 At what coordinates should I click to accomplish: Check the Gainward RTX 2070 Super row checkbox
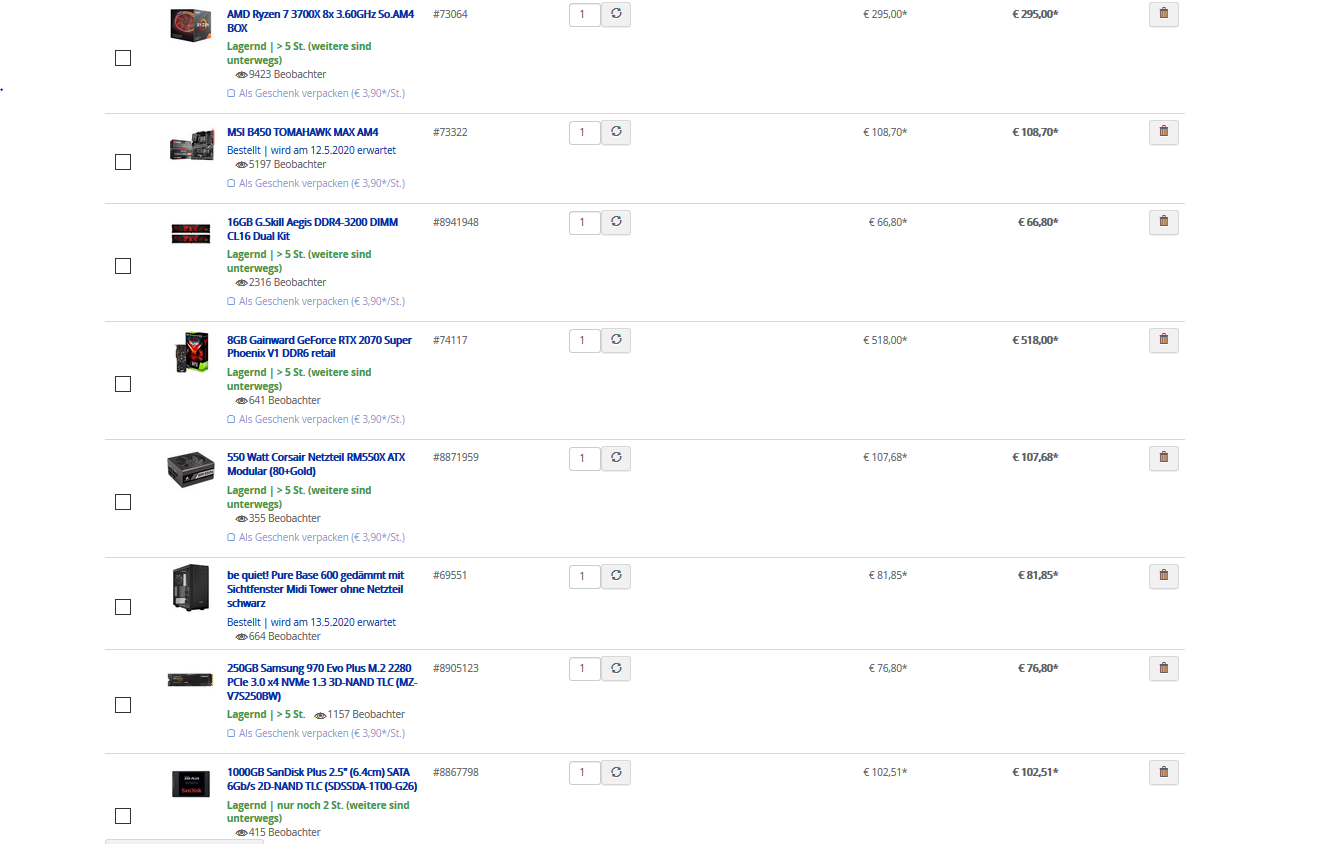coord(123,384)
